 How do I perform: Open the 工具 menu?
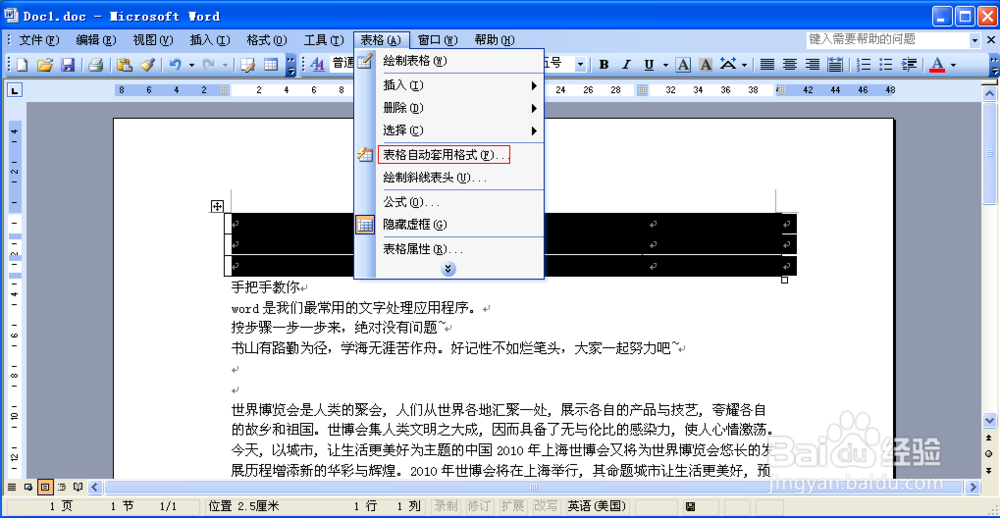[x=323, y=40]
